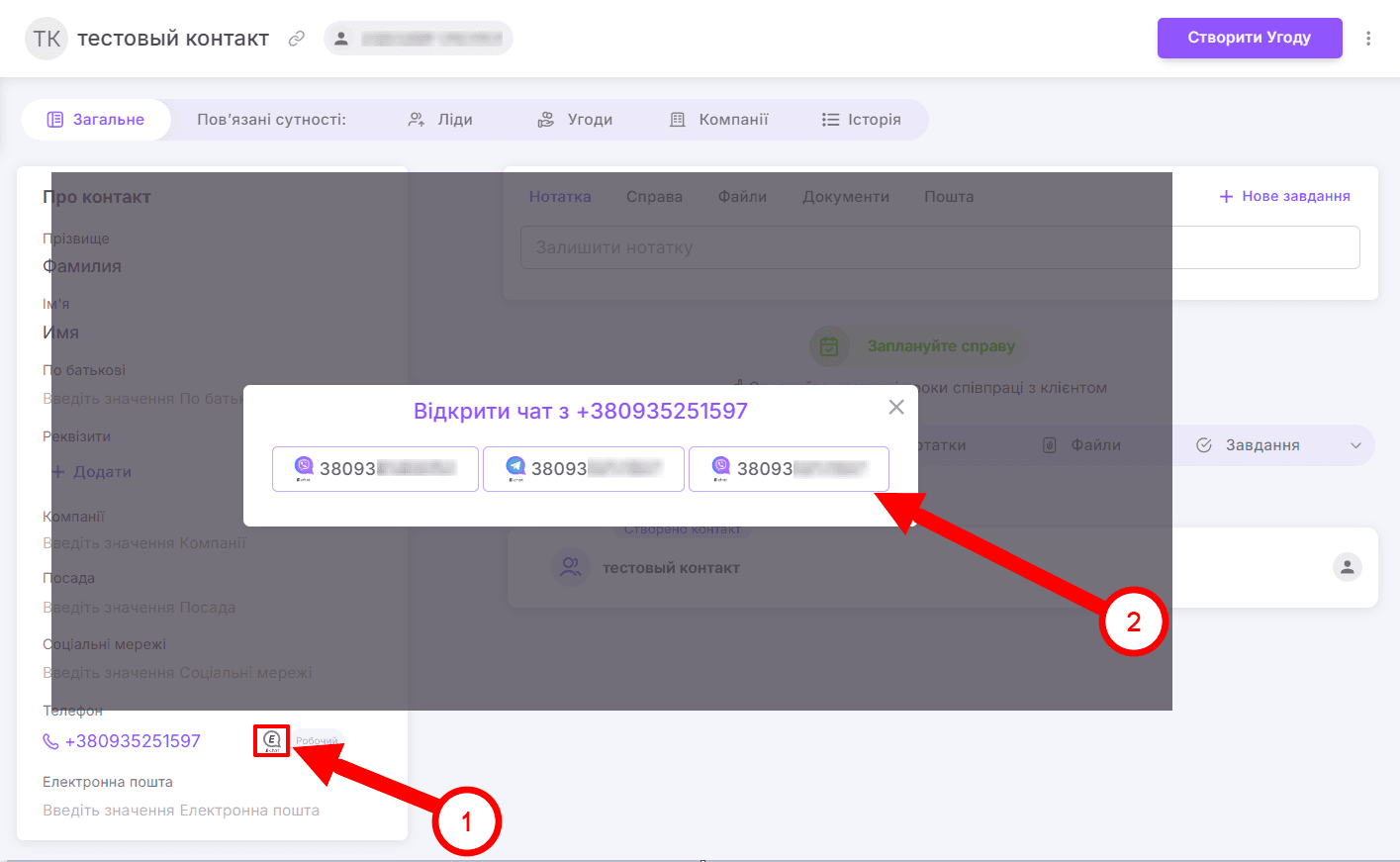1400x862 pixels.
Task: Click the 'Фамилия' surname value
Action: (82, 266)
